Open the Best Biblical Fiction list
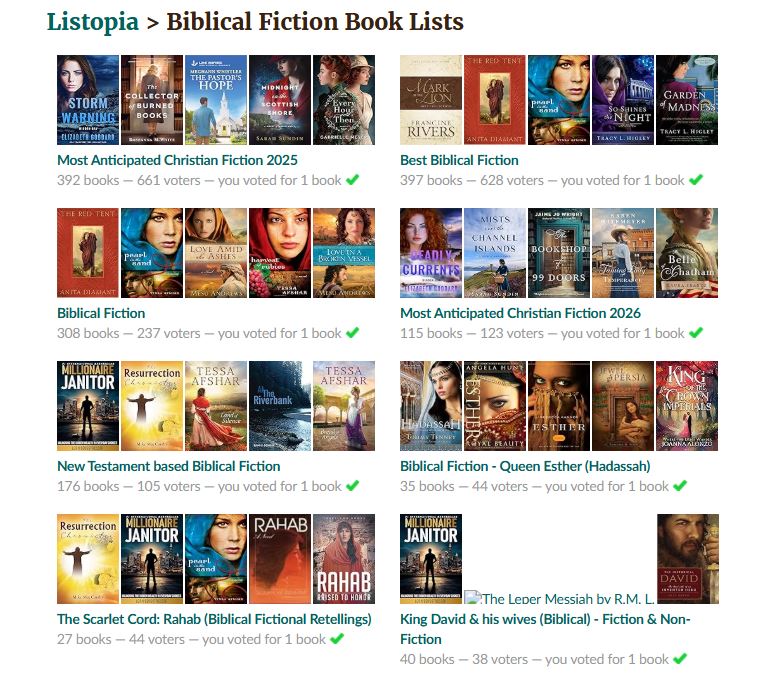 coord(459,160)
